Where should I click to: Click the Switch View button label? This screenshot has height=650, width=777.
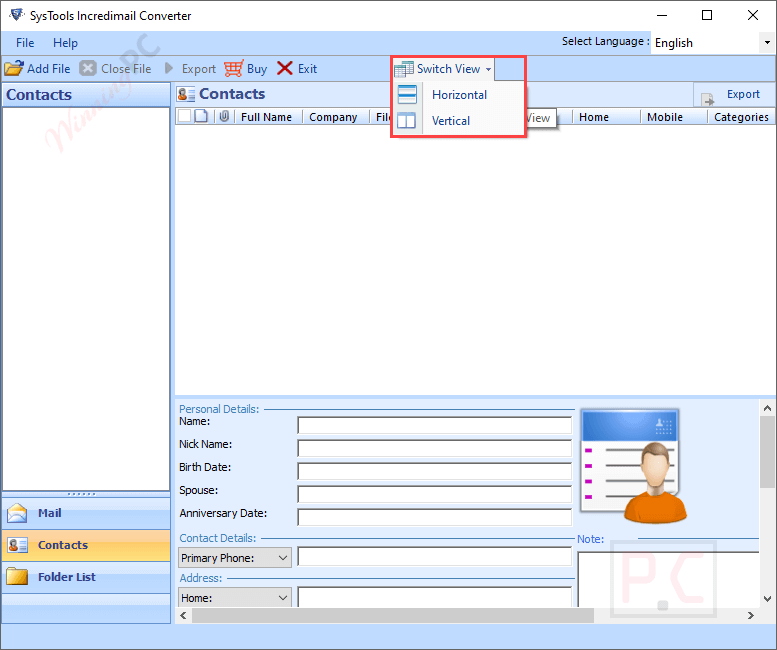point(448,69)
